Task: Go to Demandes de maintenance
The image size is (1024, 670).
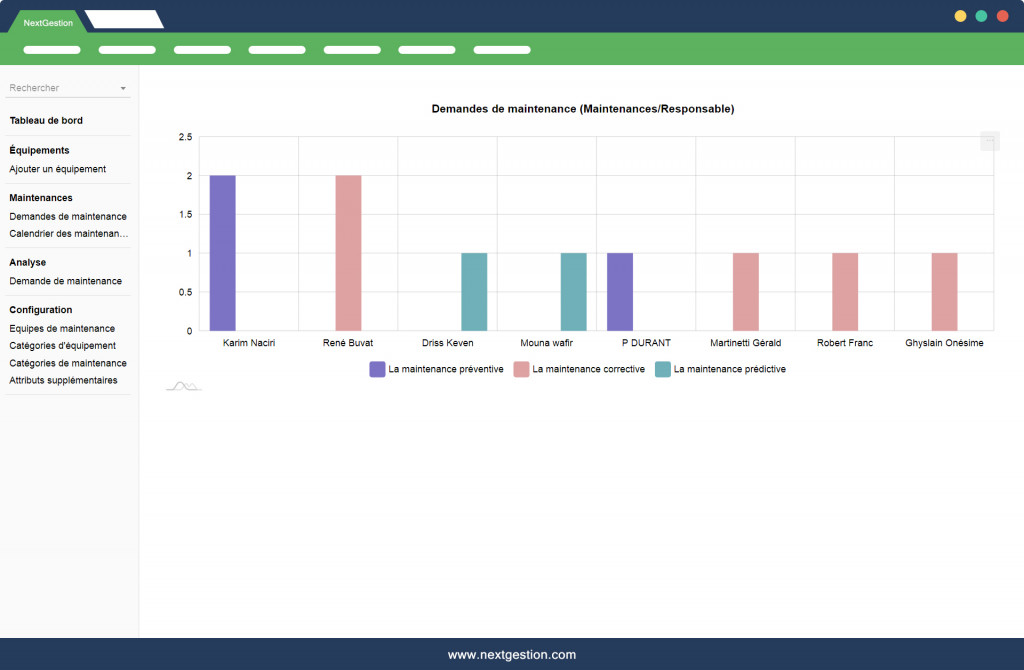Action: 68,216
